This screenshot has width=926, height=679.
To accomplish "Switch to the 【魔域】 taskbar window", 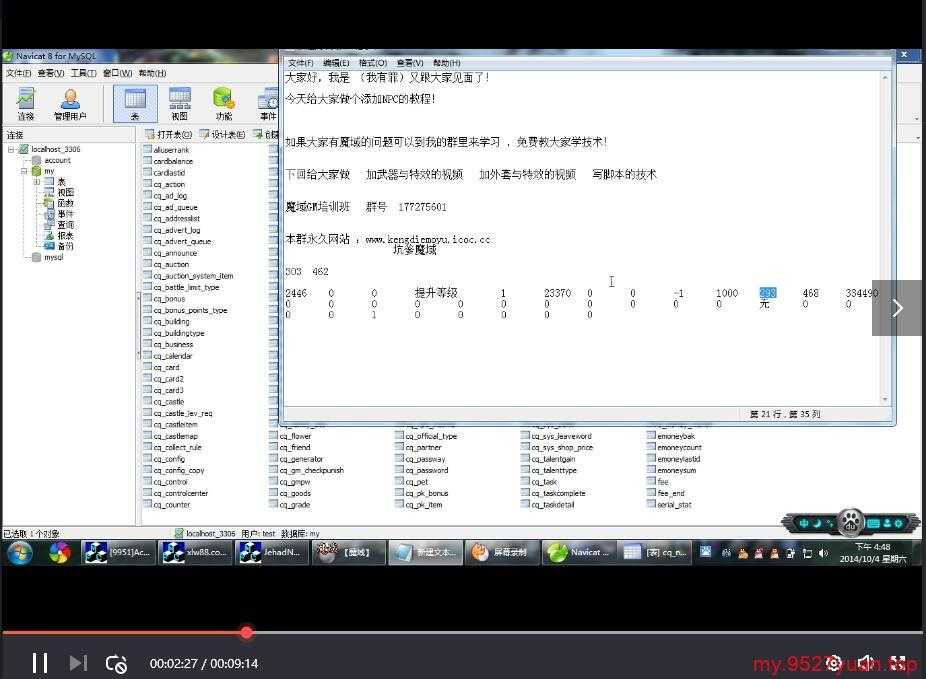I will click(348, 553).
